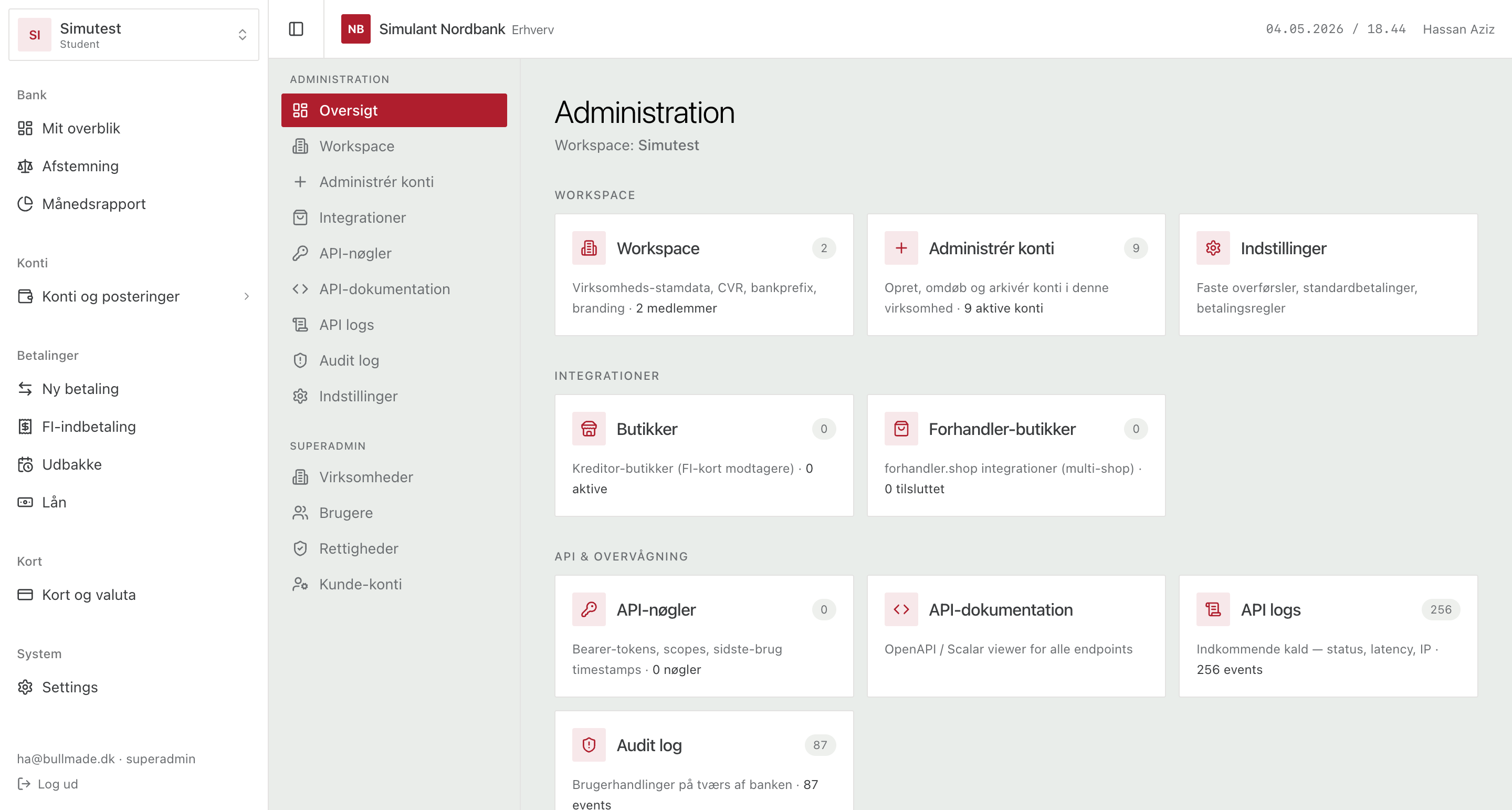This screenshot has width=1512, height=810.
Task: Click the 04.05.2026 / 18.44 timestamp
Action: click(1335, 29)
